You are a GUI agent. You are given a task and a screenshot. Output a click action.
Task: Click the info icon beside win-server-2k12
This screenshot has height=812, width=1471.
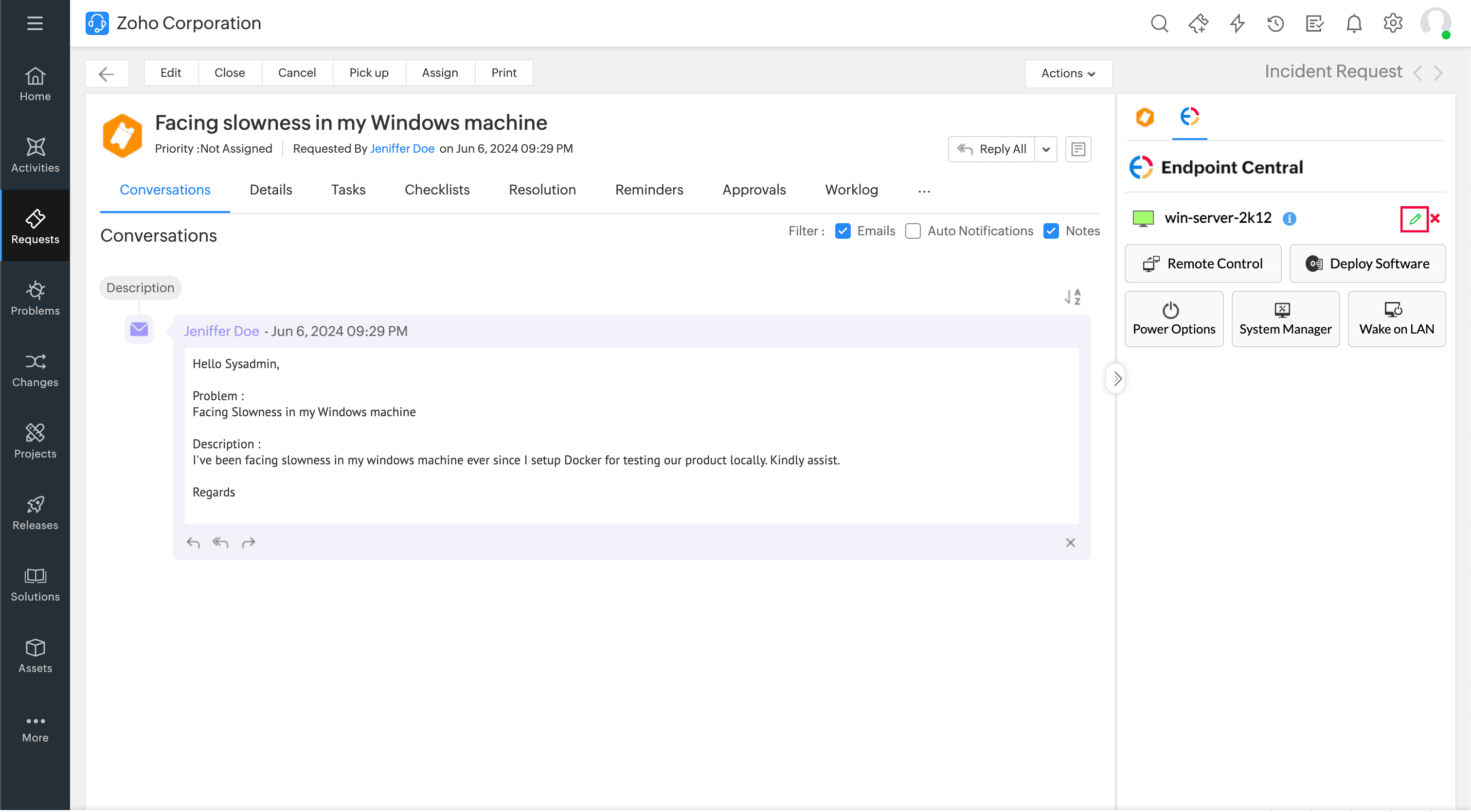[x=1290, y=218]
